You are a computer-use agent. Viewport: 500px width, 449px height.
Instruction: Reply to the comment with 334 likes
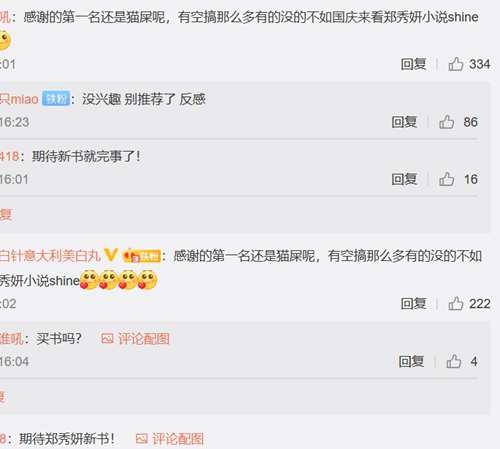(413, 64)
